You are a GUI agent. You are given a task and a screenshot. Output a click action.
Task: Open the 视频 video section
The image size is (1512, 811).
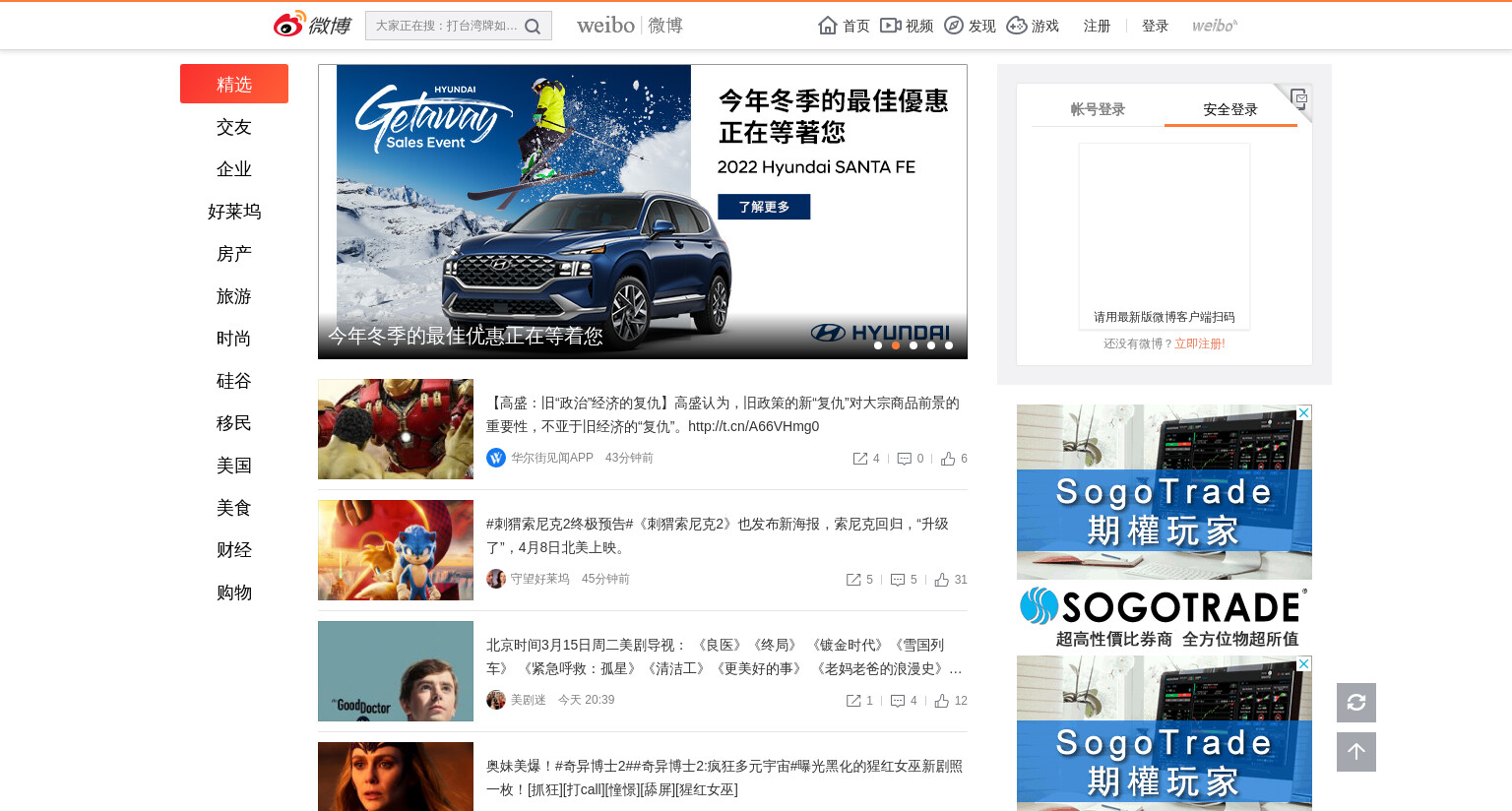907,26
